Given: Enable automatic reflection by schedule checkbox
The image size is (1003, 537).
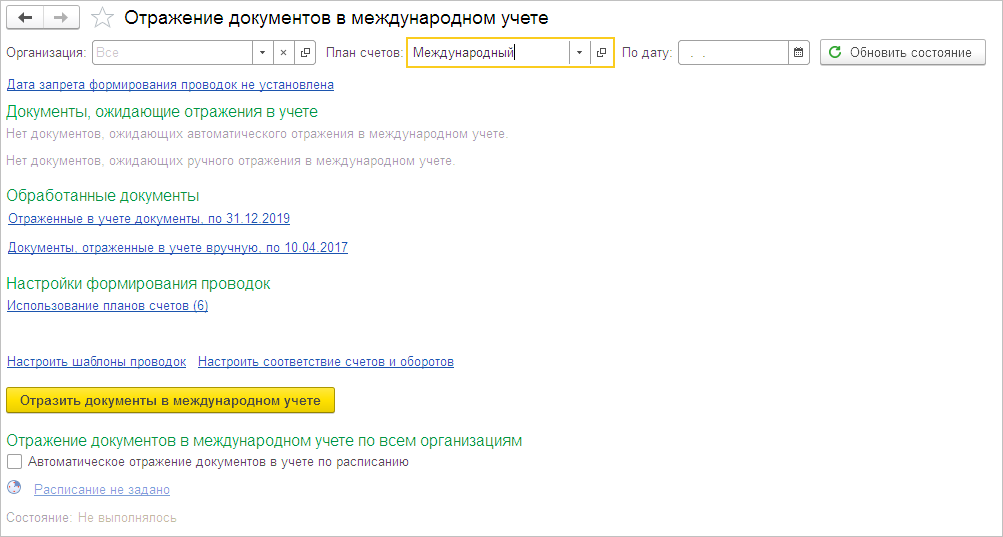Looking at the screenshot, I should coord(14,461).
